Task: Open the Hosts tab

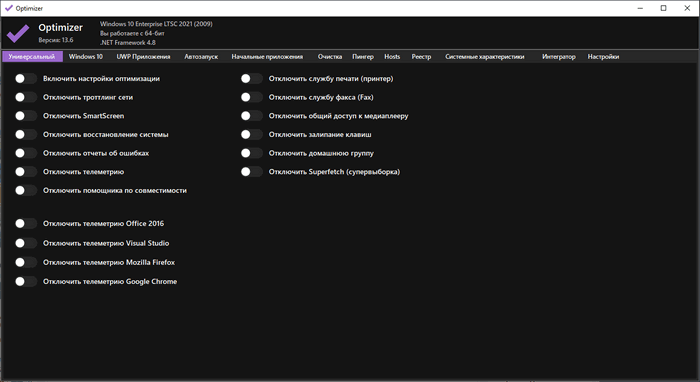Action: [392, 57]
